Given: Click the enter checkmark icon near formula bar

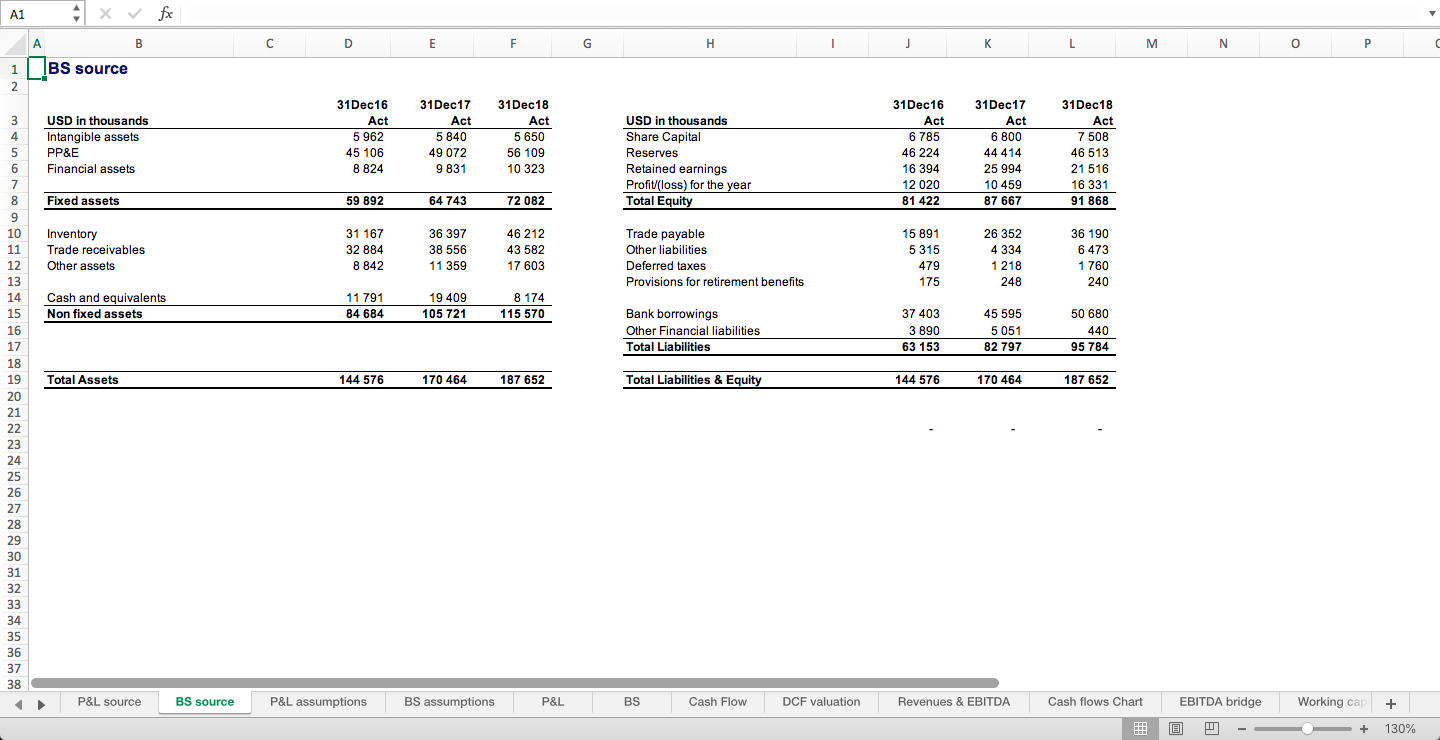Looking at the screenshot, I should 134,13.
